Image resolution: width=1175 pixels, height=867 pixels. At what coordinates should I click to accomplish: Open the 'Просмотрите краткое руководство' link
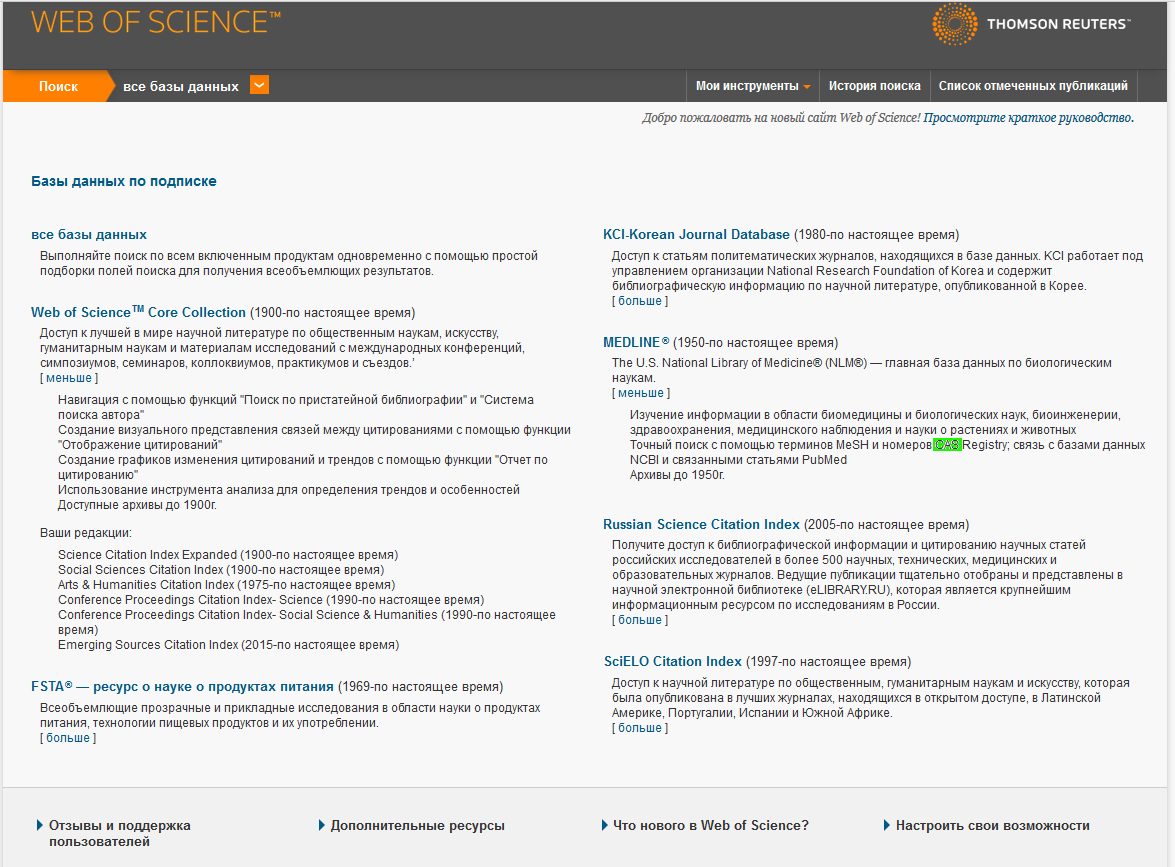[1028, 118]
